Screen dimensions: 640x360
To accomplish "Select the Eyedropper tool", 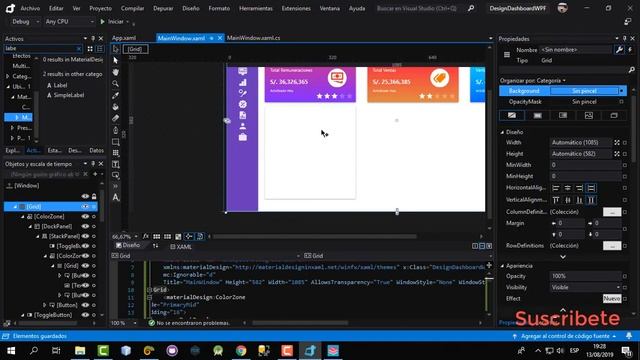I will tap(116, 95).
